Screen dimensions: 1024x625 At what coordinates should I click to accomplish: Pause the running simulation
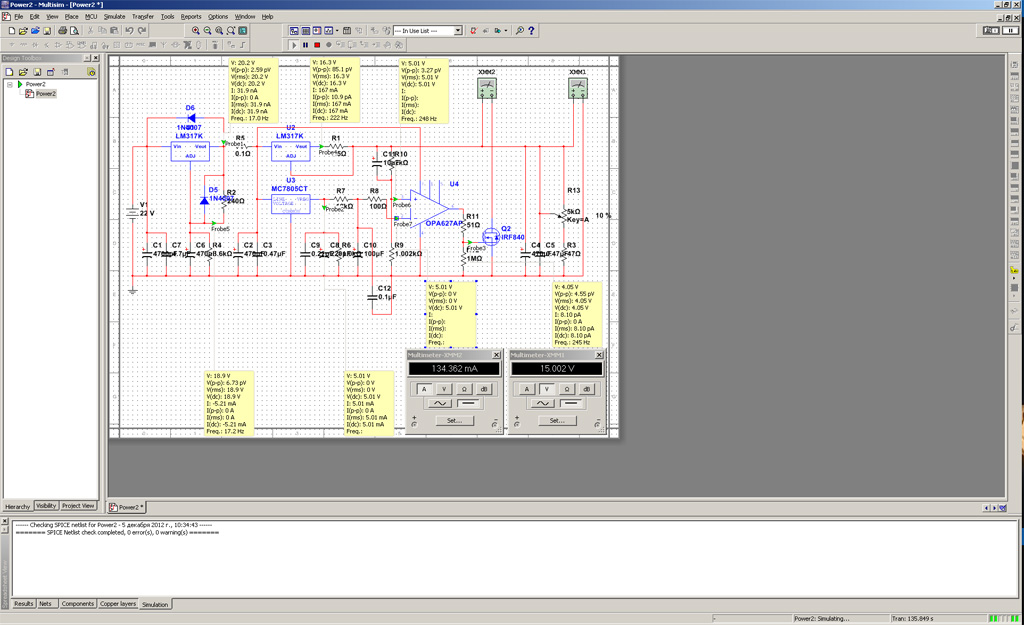pyautogui.click(x=305, y=45)
